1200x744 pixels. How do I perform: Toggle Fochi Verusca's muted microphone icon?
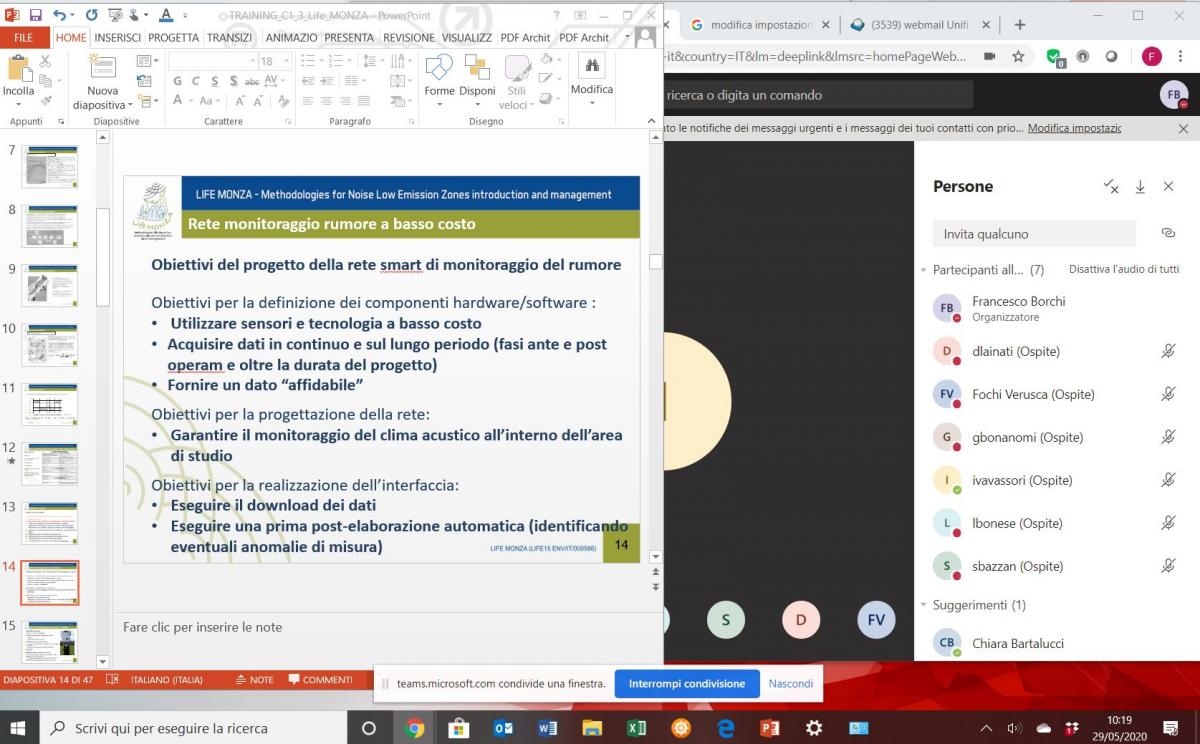coord(1167,394)
